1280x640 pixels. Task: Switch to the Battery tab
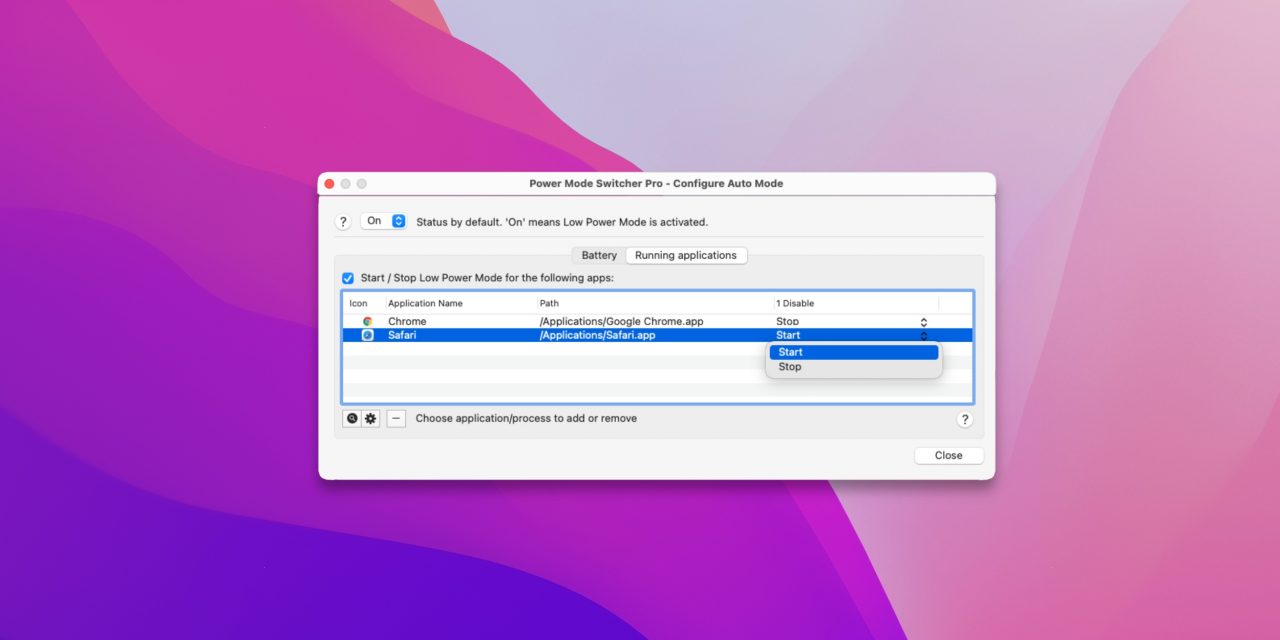(599, 256)
